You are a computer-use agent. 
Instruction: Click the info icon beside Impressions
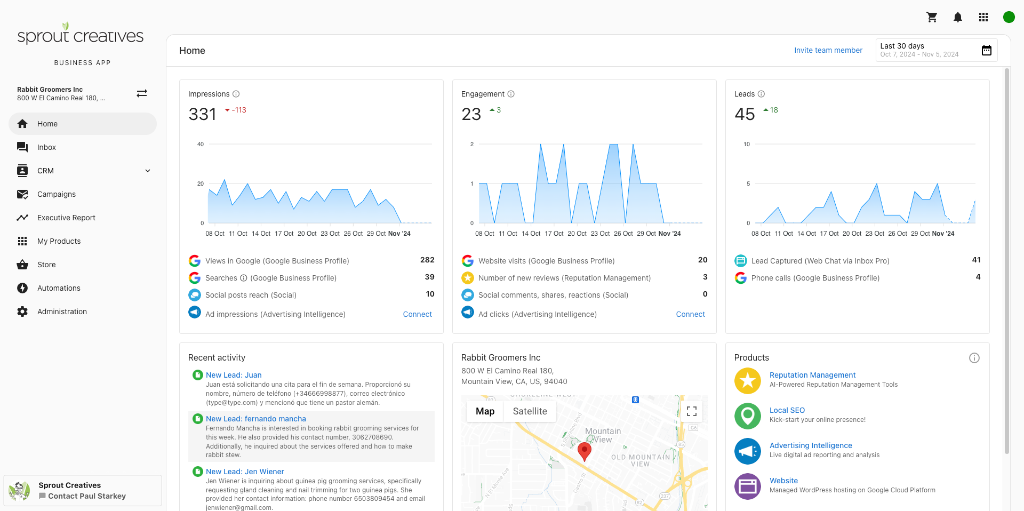(236, 94)
